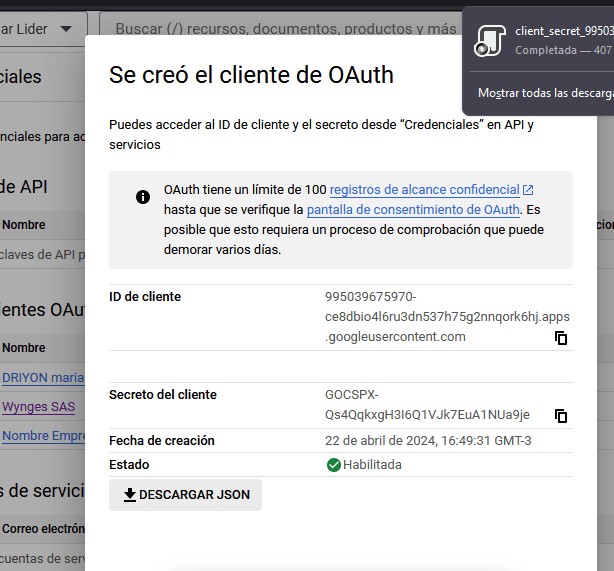
Task: Focus the 'Buscar recursos, documentos' search box
Action: coord(278,29)
